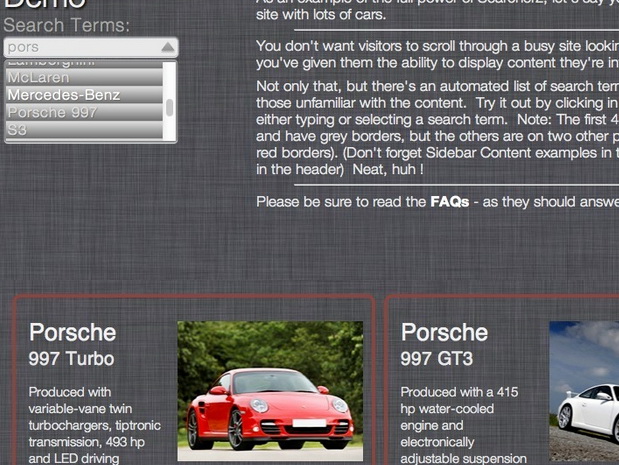Screen dimensions: 619x465
Task: Open the white Porsche 997 GT3 photo
Action: (x=584, y=391)
